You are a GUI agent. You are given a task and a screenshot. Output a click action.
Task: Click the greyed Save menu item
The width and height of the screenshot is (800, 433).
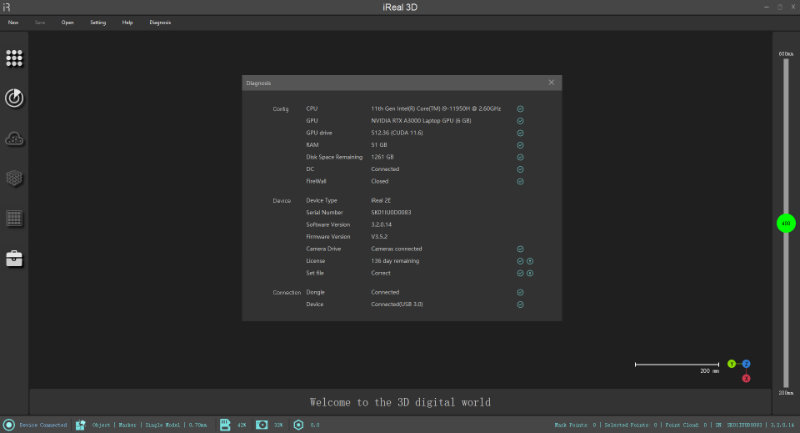coord(40,22)
